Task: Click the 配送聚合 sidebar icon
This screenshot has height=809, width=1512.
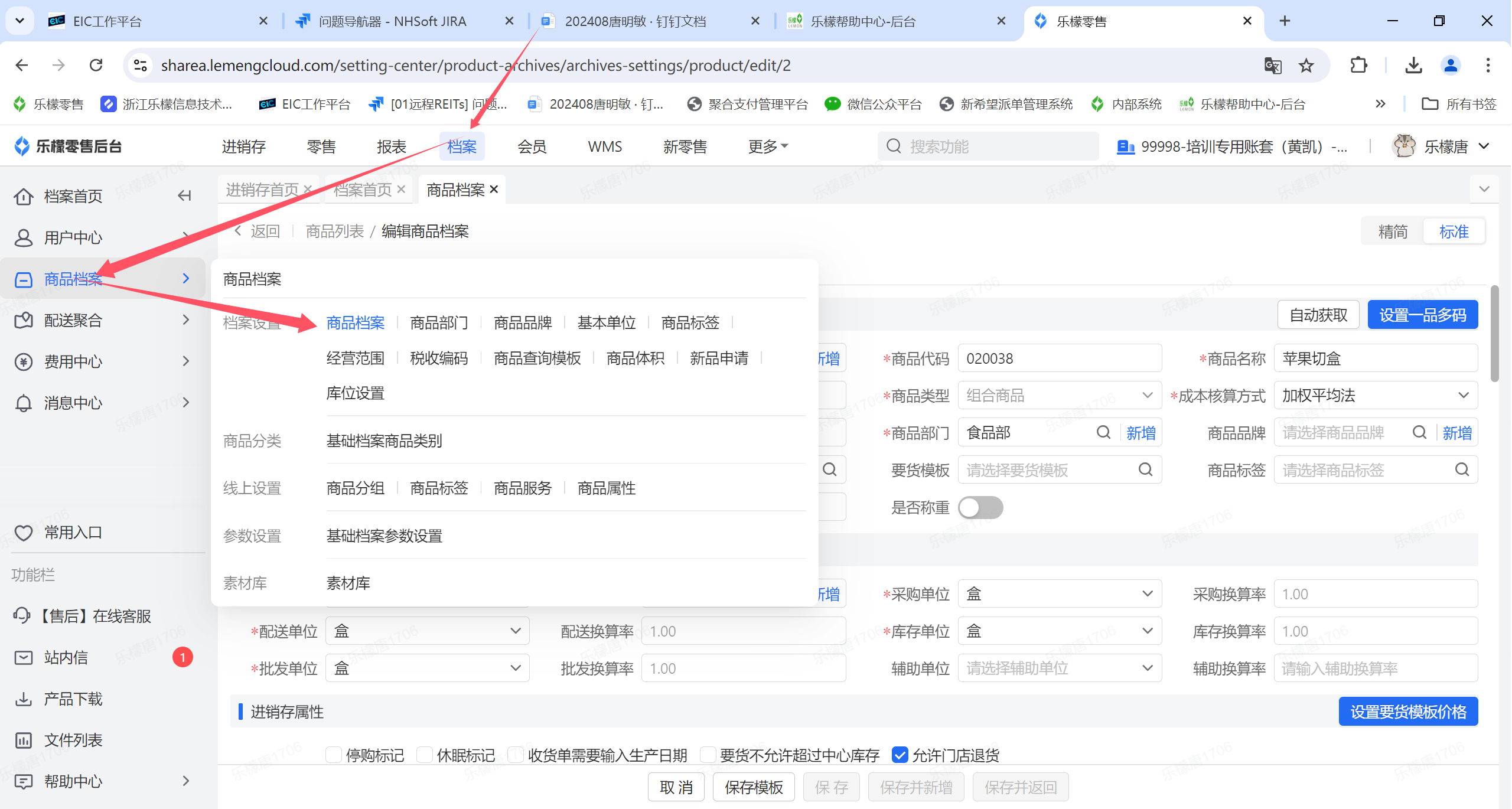Action: click(x=24, y=320)
